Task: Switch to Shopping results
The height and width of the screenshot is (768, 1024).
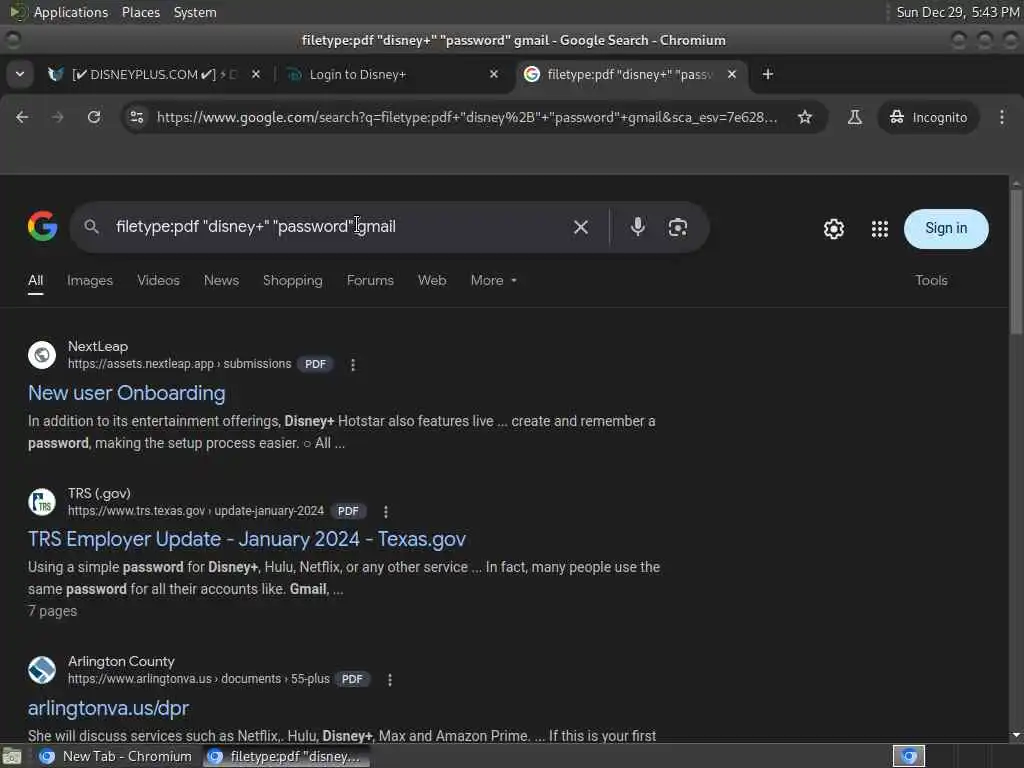Action: pyautogui.click(x=293, y=281)
